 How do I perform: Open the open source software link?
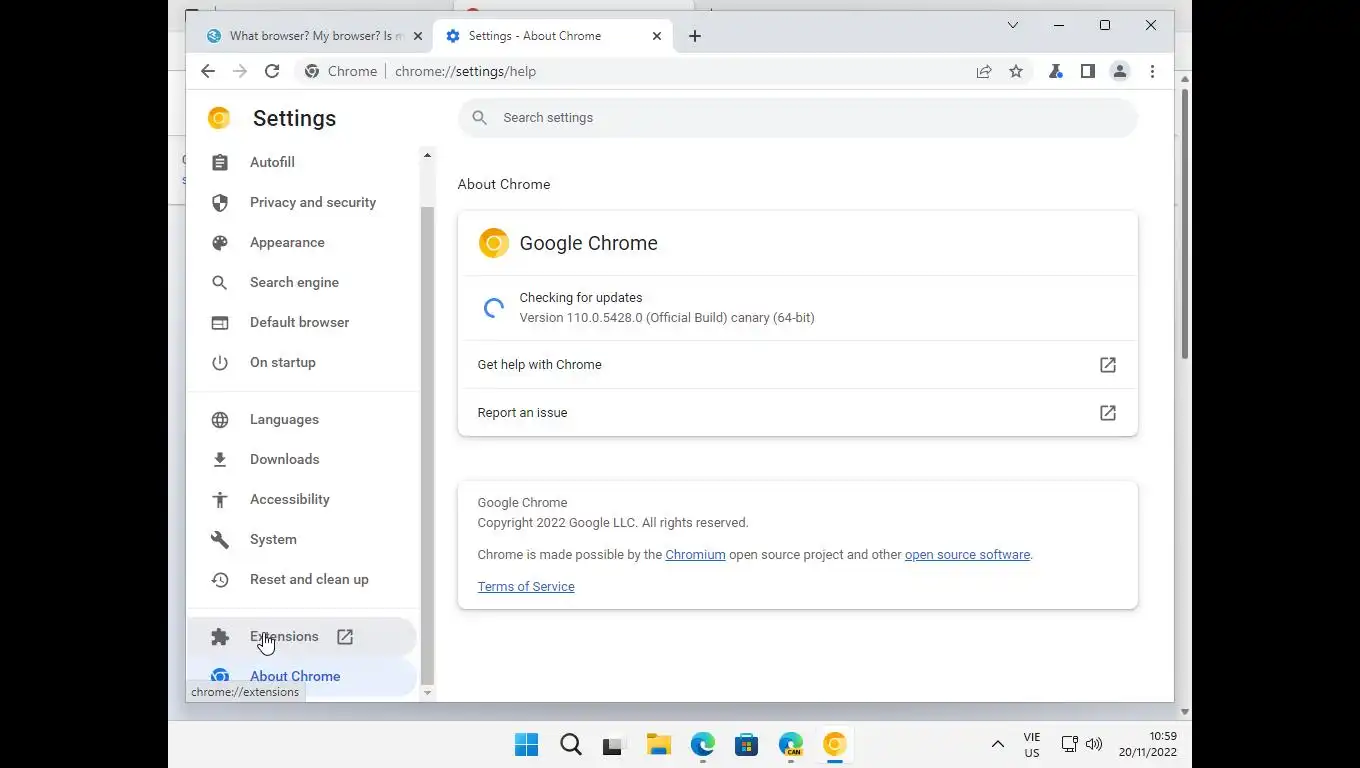point(967,554)
